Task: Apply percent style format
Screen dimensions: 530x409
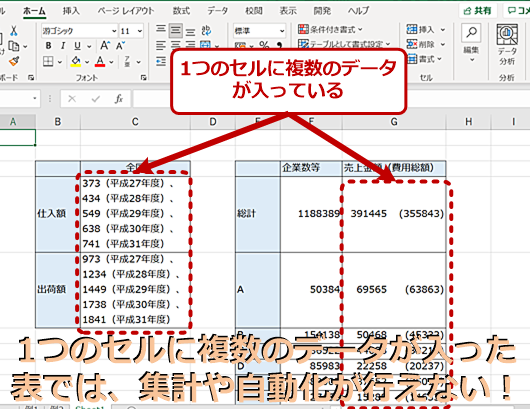Action: point(264,45)
